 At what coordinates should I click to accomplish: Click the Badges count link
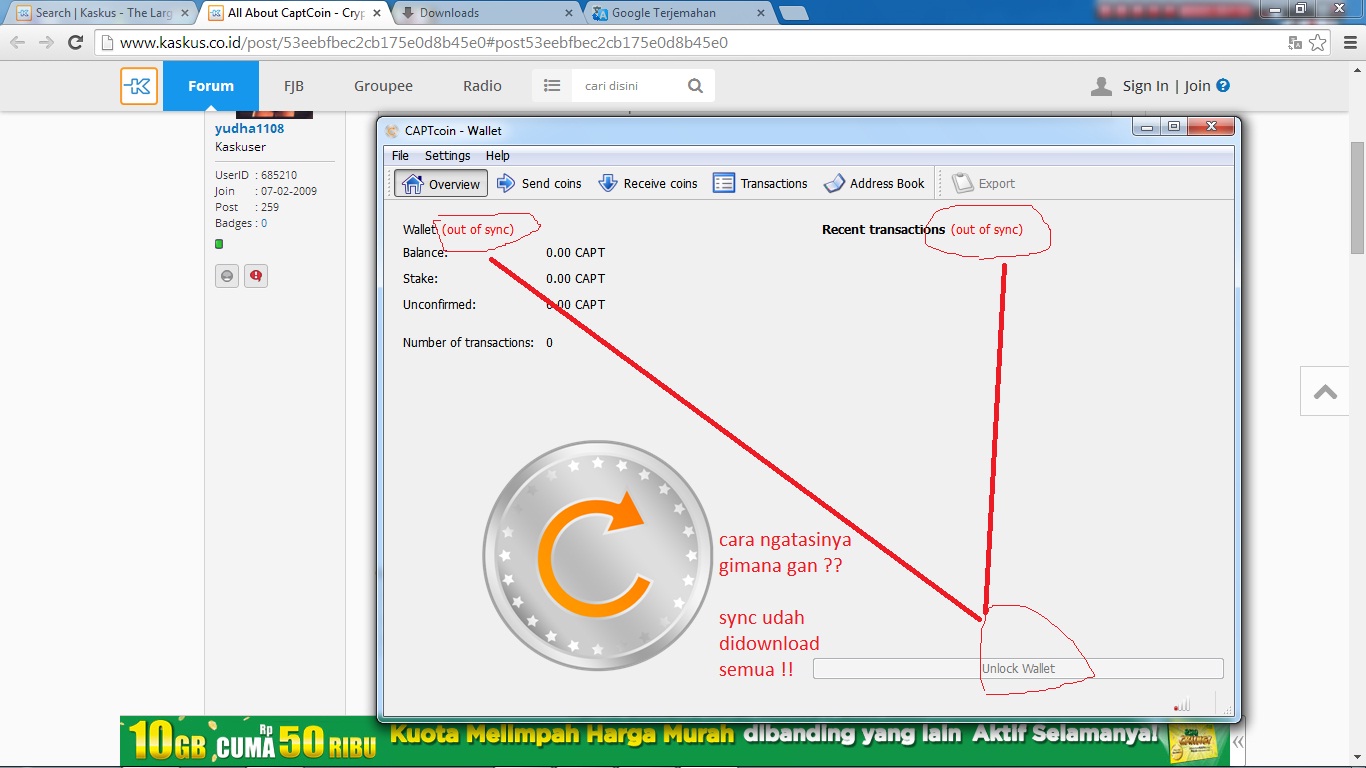[x=264, y=223]
